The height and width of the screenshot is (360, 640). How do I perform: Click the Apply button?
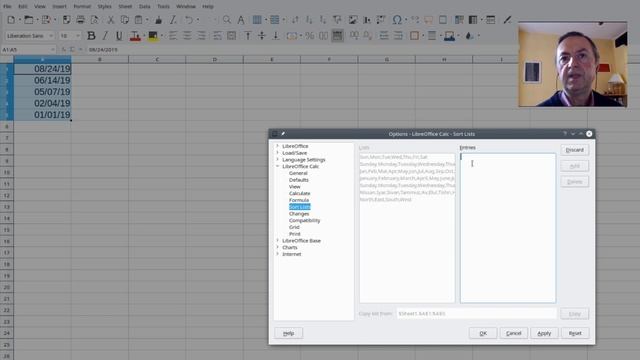click(544, 333)
